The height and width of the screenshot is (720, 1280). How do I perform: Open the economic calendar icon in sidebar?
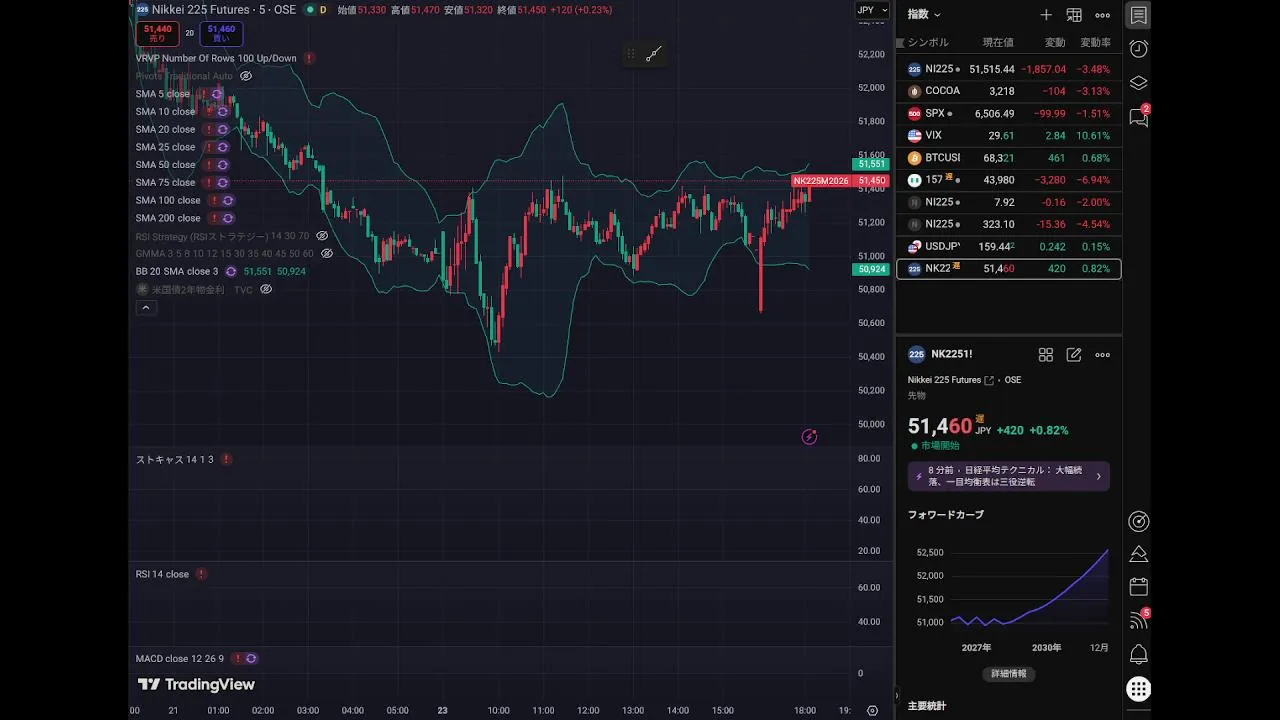pyautogui.click(x=1138, y=587)
